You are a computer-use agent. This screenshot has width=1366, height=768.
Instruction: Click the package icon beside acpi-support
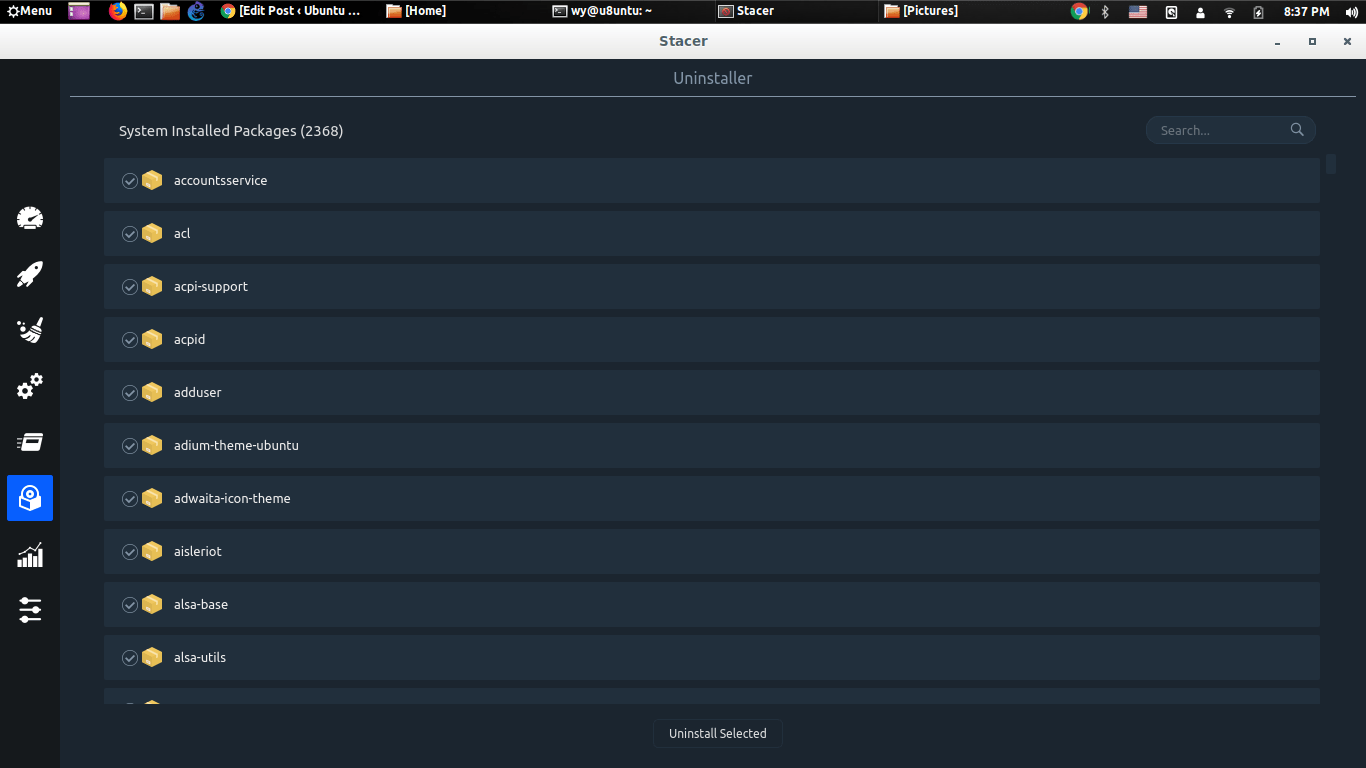(152, 286)
